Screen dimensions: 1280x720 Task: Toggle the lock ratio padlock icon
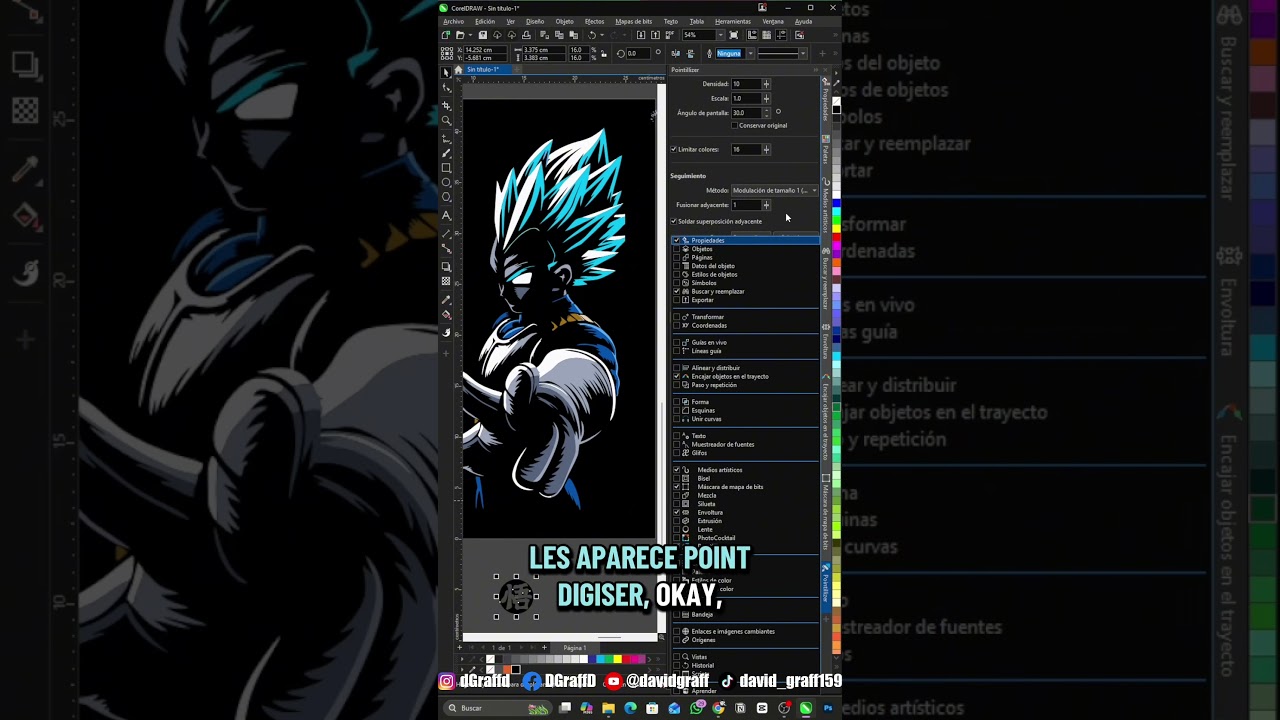tap(603, 54)
